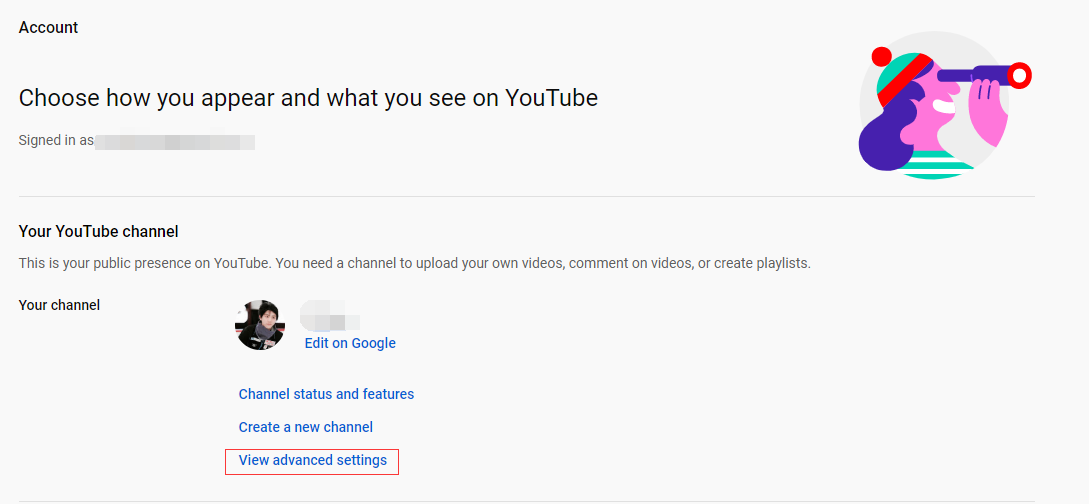Open the Edit on Google link
This screenshot has width=1089, height=504.
(350, 343)
